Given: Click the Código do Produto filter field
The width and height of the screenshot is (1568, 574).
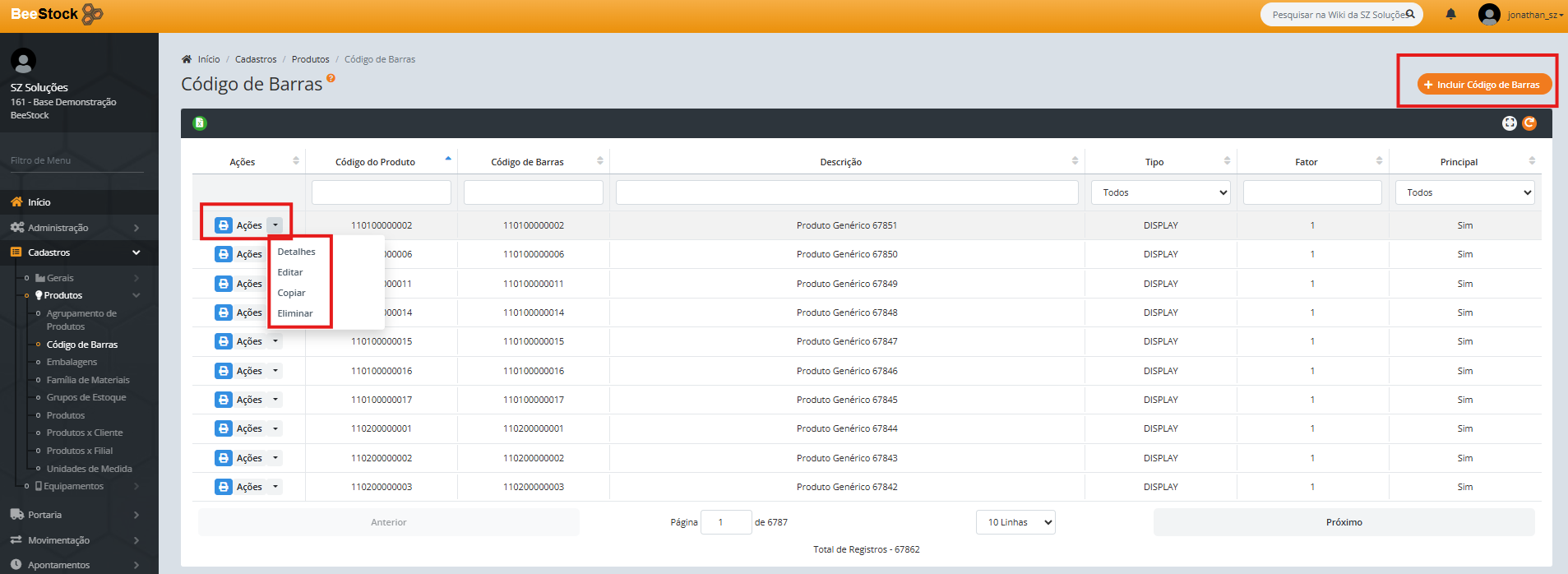Looking at the screenshot, I should coord(382,192).
